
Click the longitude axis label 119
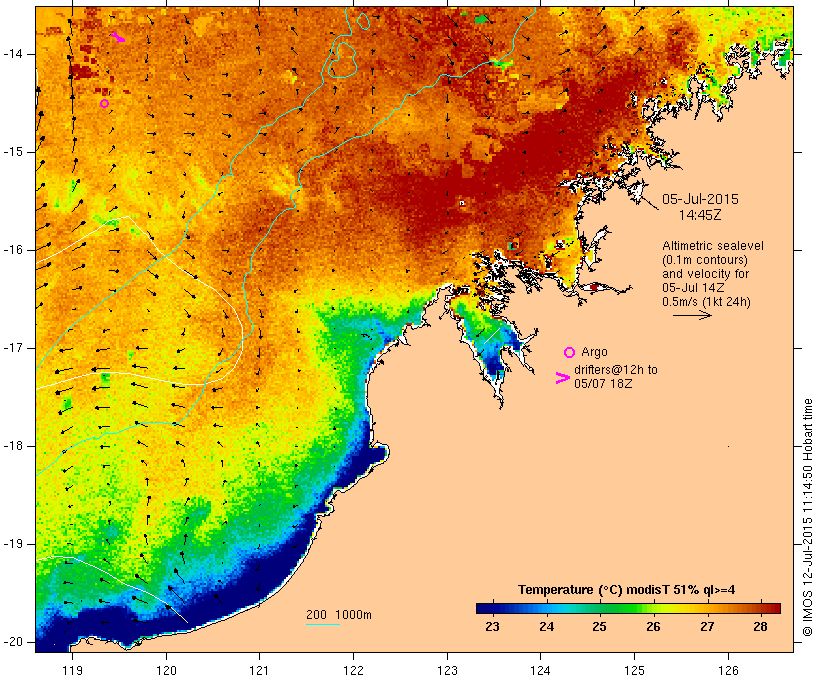click(73, 671)
